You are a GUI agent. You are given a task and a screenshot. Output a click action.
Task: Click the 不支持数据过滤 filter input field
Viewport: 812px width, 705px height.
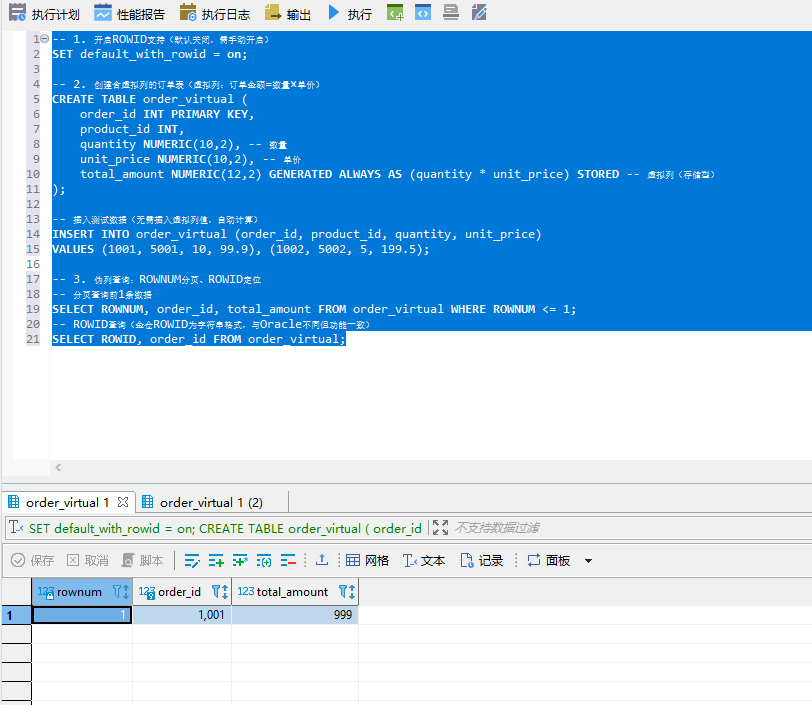(600, 528)
